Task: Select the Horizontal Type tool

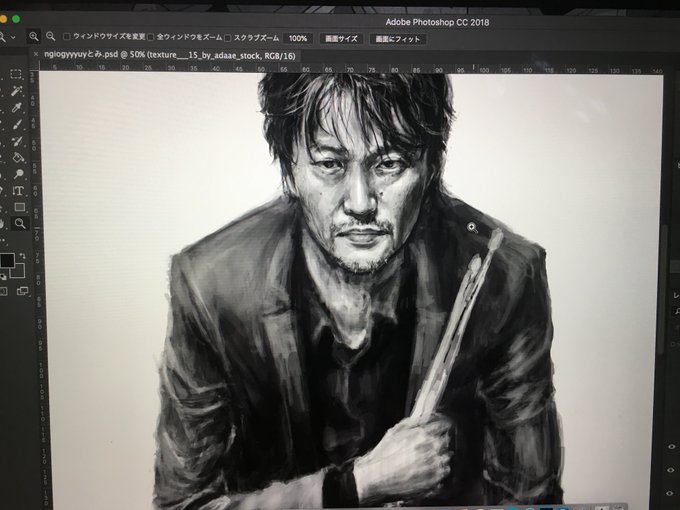Action: point(18,190)
